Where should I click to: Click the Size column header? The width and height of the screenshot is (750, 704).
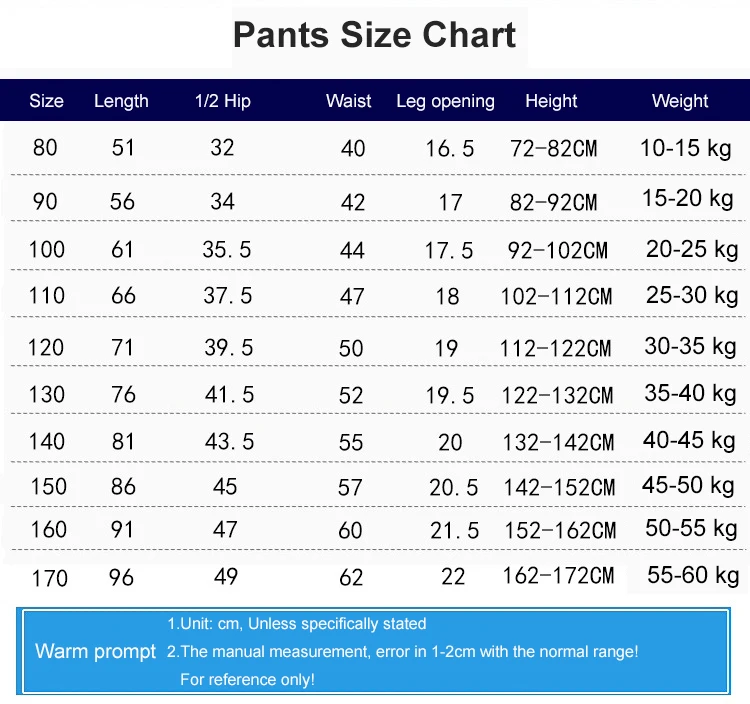(46, 101)
